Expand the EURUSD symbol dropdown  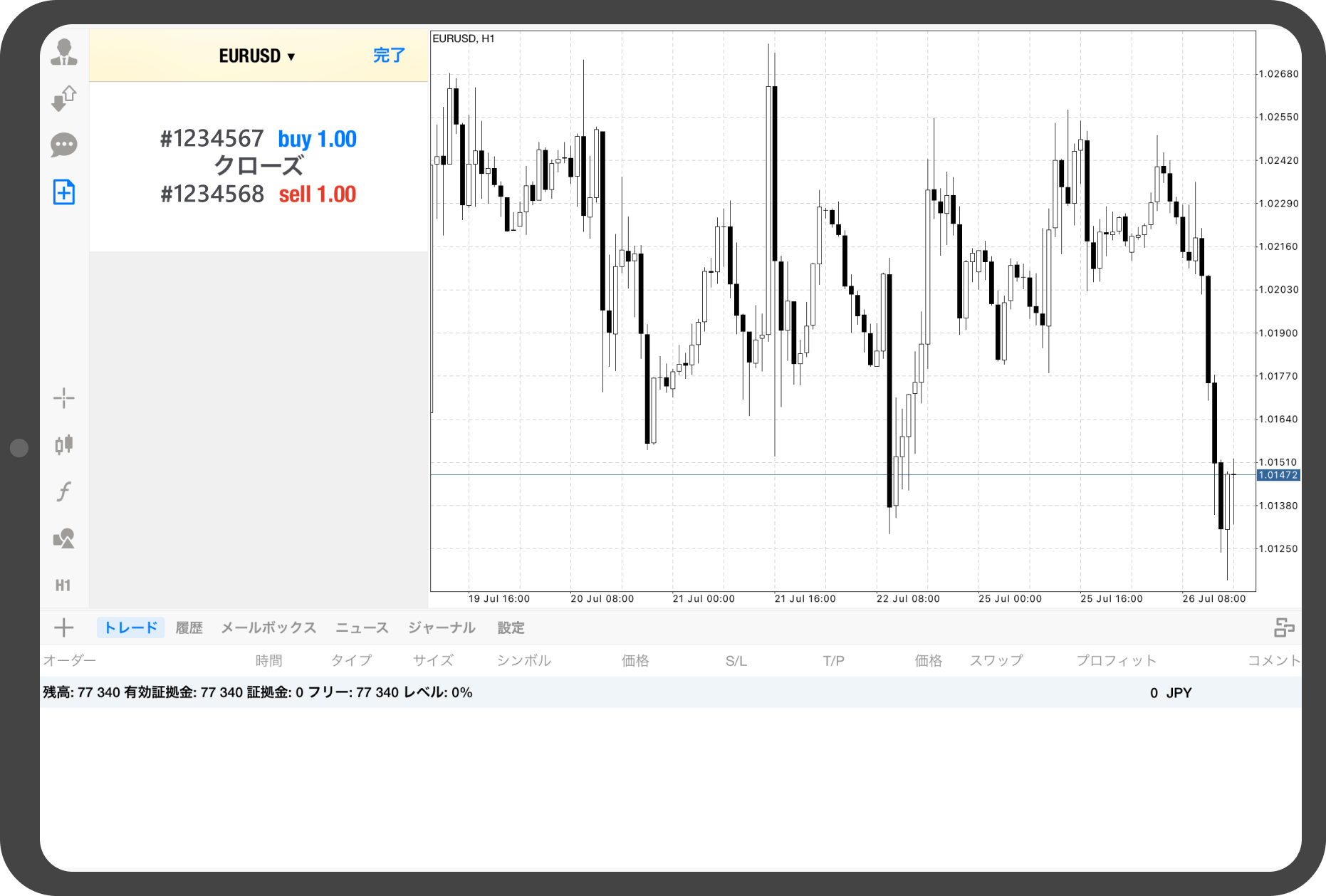(x=257, y=56)
